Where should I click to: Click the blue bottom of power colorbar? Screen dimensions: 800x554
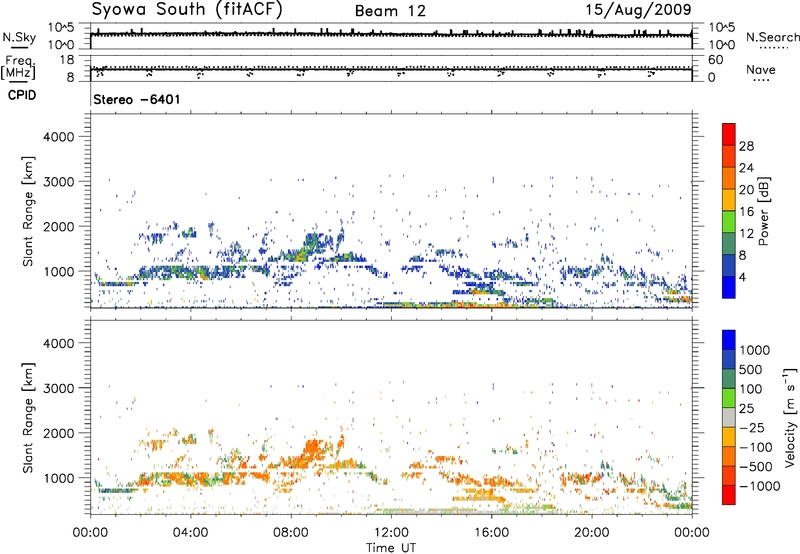point(729,287)
